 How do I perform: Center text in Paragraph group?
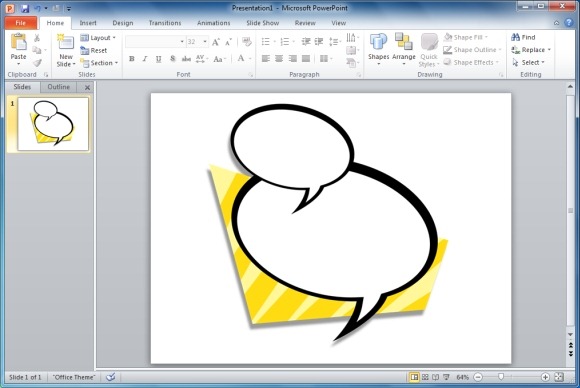279,58
